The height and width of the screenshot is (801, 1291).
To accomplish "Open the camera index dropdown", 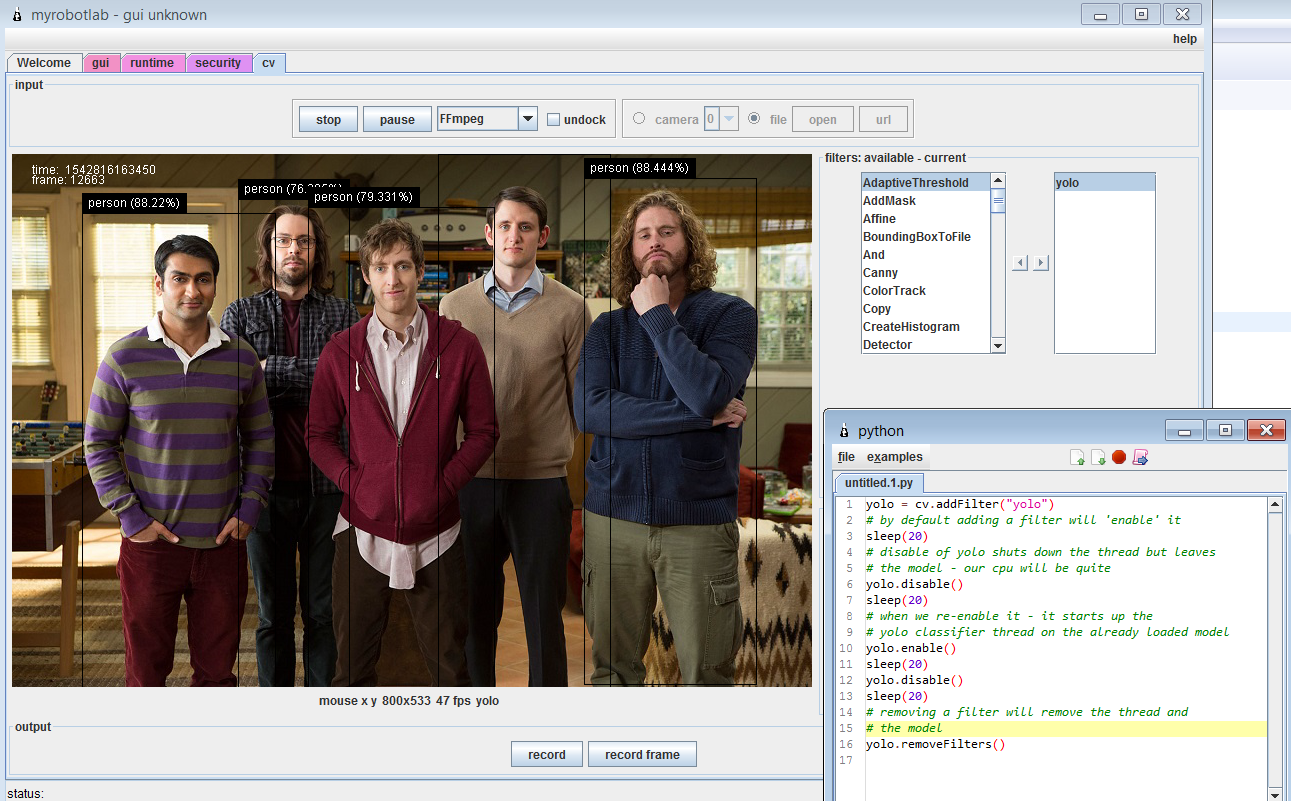I will click(x=729, y=119).
